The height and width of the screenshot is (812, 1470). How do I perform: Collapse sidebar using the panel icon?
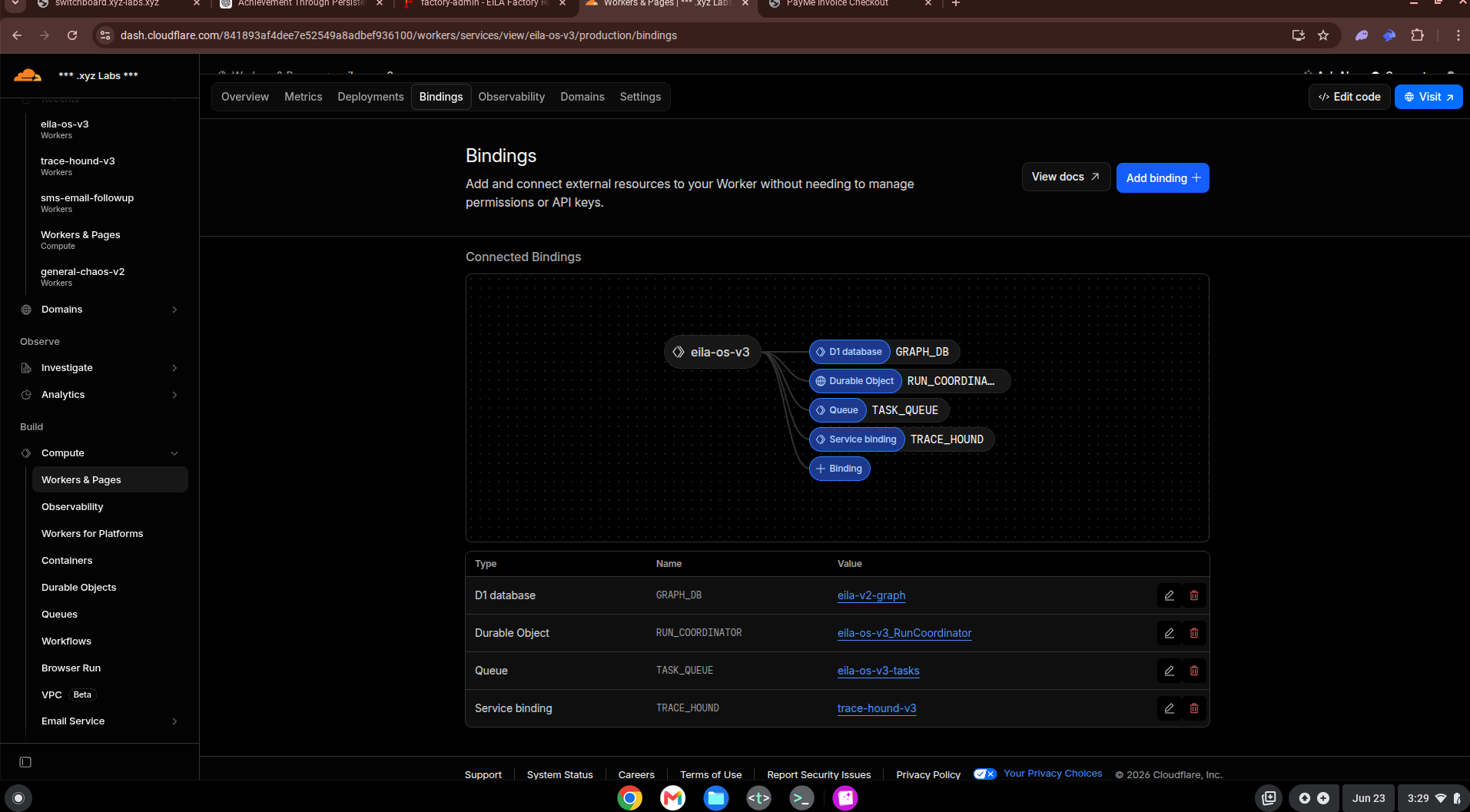25,762
